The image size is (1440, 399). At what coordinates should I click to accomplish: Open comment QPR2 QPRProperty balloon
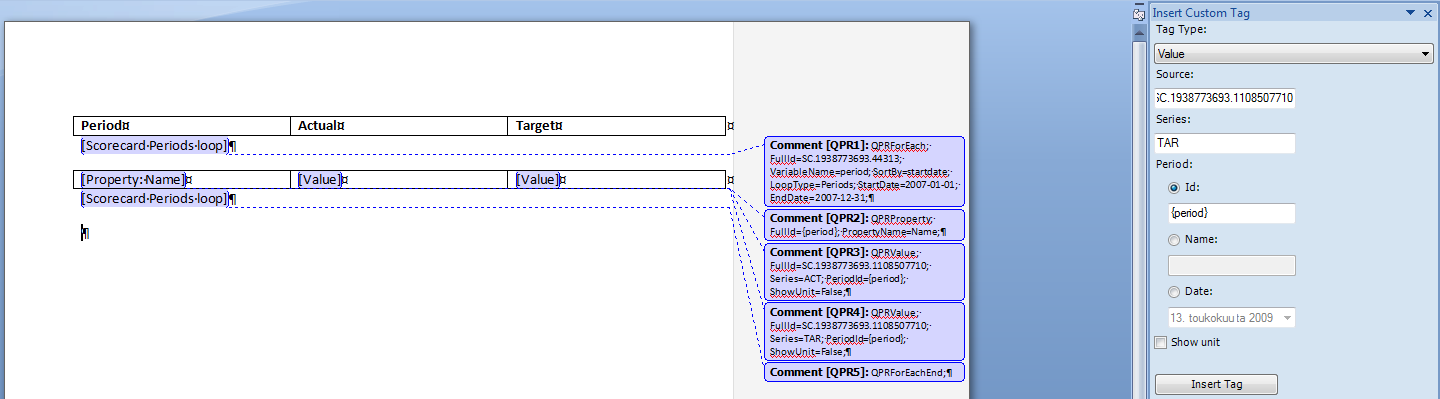pyautogui.click(x=864, y=224)
